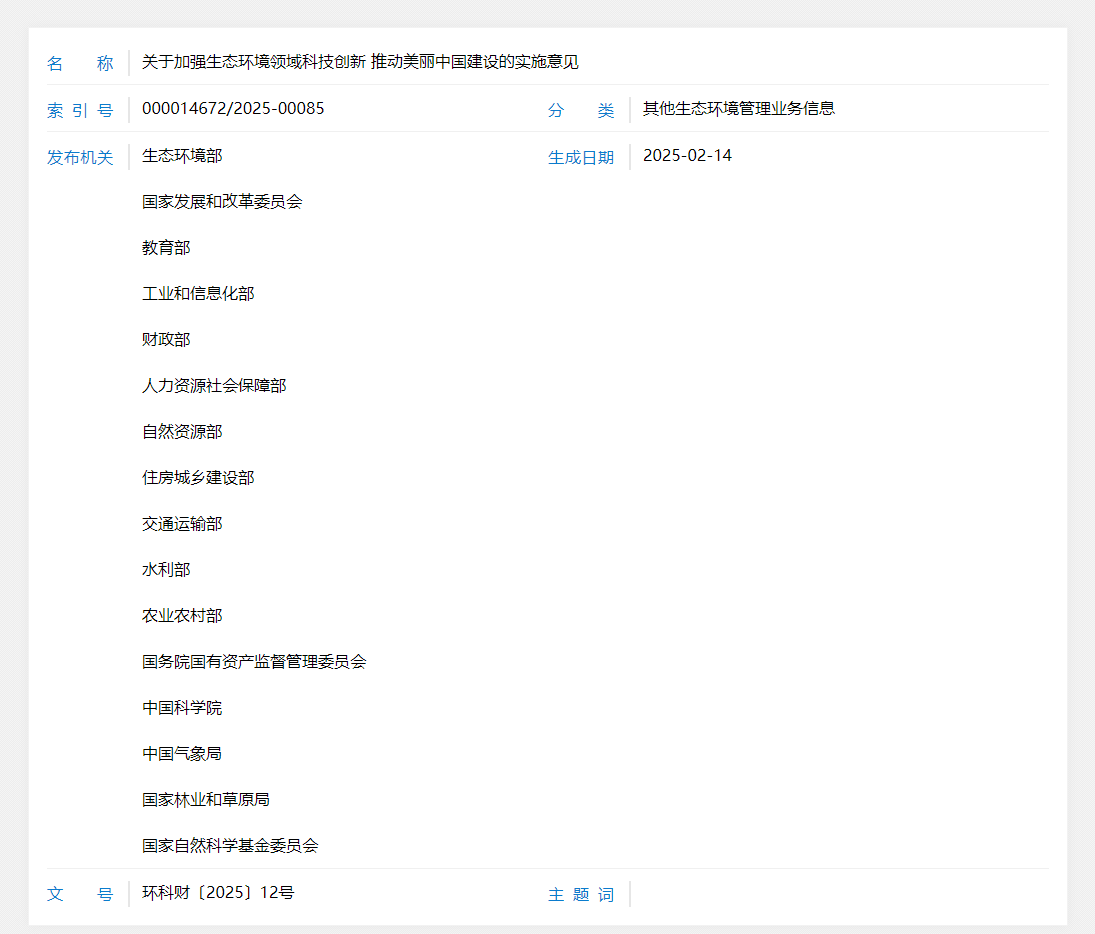Click the agency 国家林业和草原局
1095x934 pixels.
coord(206,800)
